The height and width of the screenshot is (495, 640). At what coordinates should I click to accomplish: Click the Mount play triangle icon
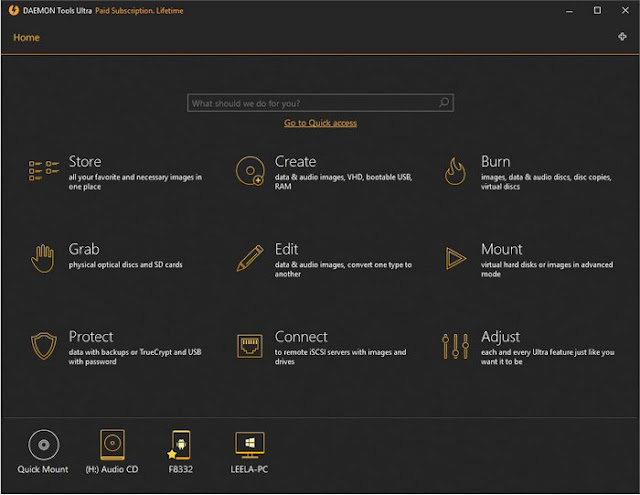click(456, 258)
